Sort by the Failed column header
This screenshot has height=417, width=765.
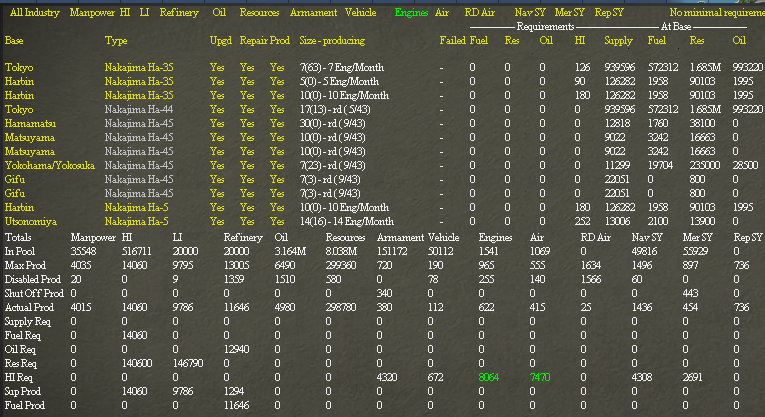point(452,40)
